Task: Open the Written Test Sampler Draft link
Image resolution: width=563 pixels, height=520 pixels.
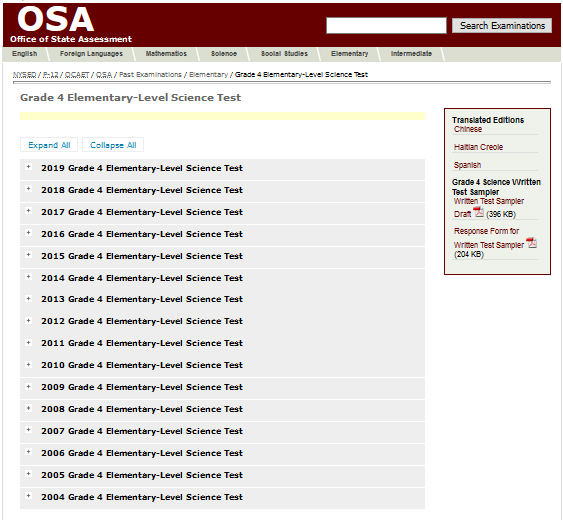Action: (x=489, y=208)
